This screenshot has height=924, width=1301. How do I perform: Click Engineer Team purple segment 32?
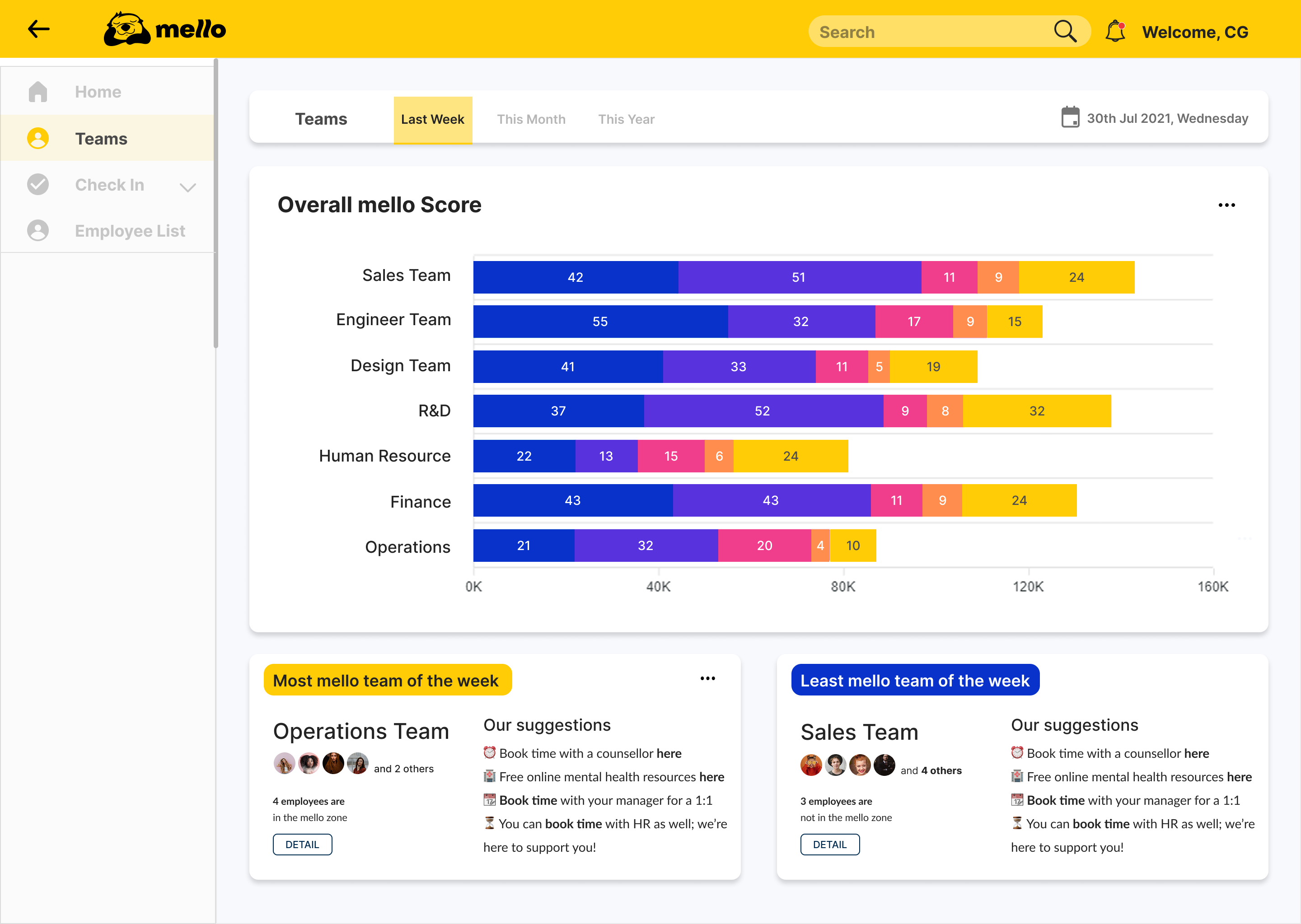coord(801,322)
